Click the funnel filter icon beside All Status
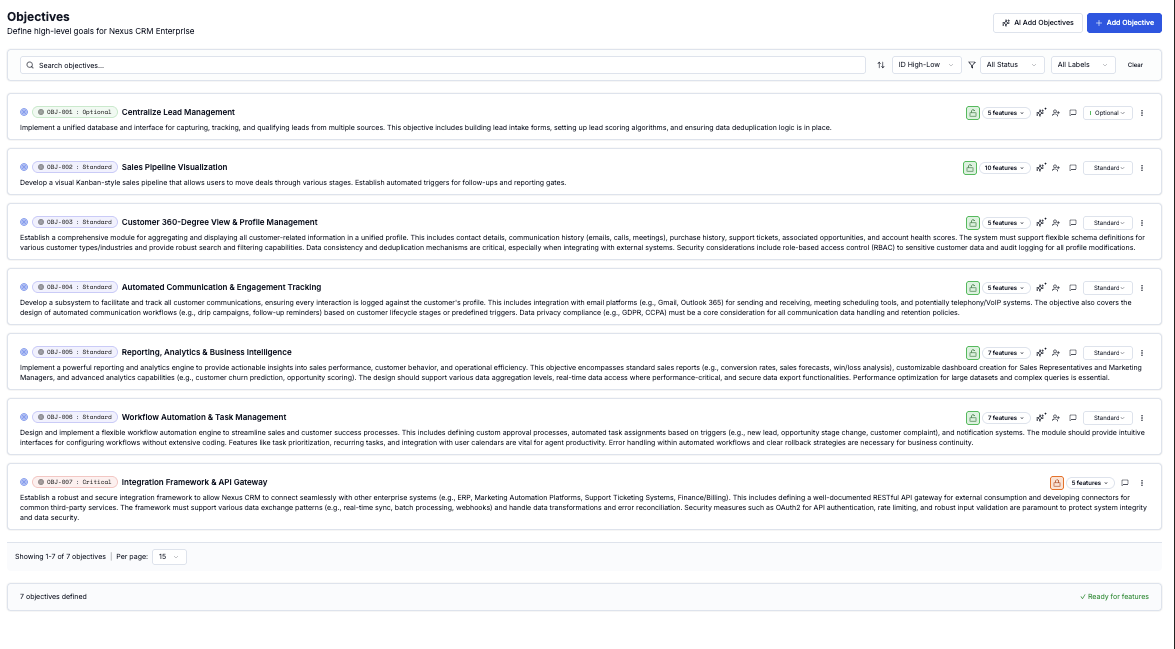This screenshot has width=1175, height=649. click(x=972, y=65)
